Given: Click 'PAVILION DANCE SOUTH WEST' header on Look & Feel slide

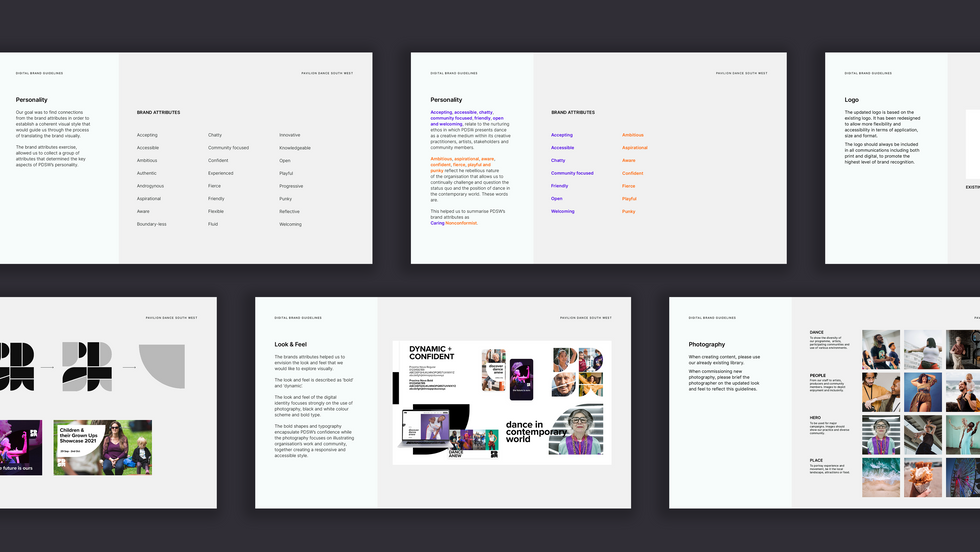Looking at the screenshot, I should point(586,318).
